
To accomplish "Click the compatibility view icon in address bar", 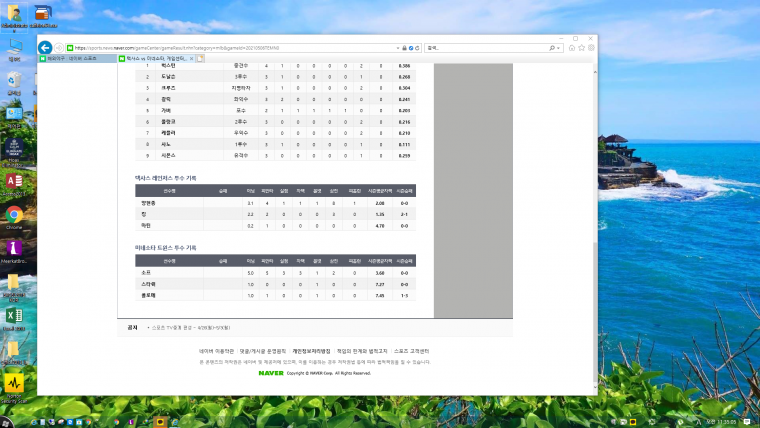I will [x=411, y=48].
